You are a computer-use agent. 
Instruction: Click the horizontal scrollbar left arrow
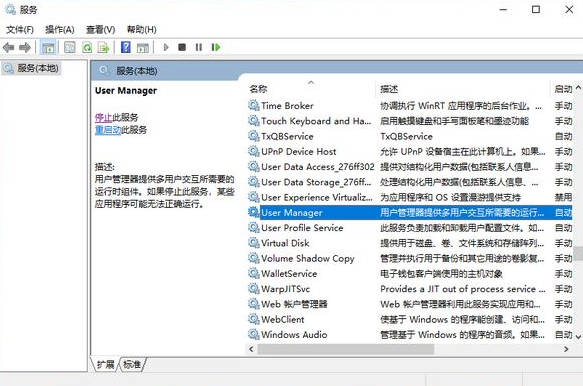pyautogui.click(x=251, y=349)
